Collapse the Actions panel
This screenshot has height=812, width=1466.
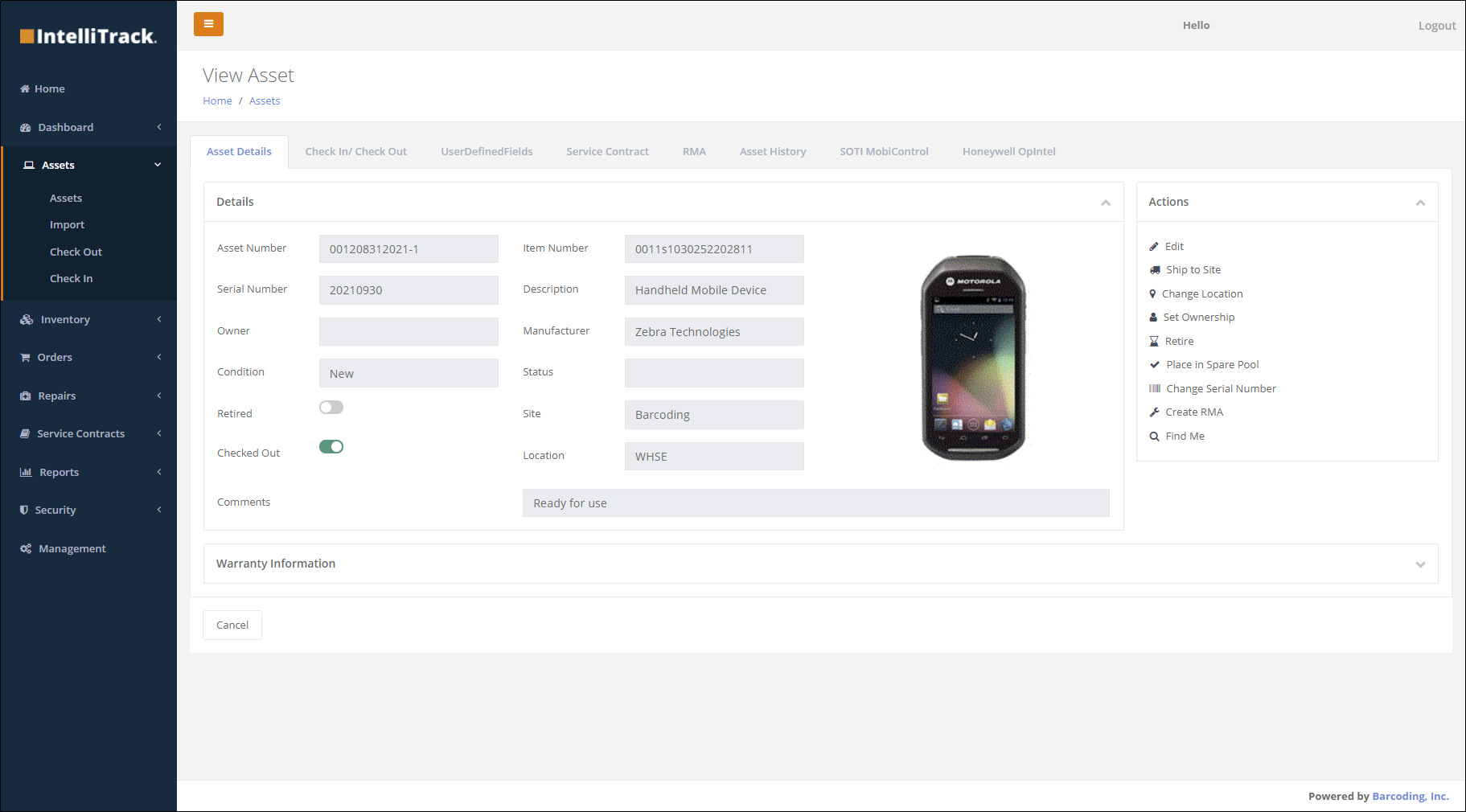coord(1420,203)
